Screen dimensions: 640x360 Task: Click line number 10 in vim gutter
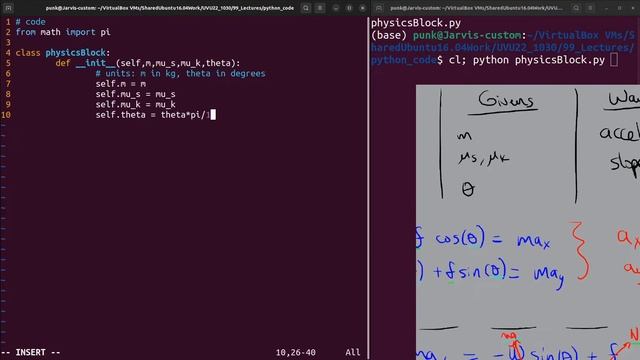(6, 115)
